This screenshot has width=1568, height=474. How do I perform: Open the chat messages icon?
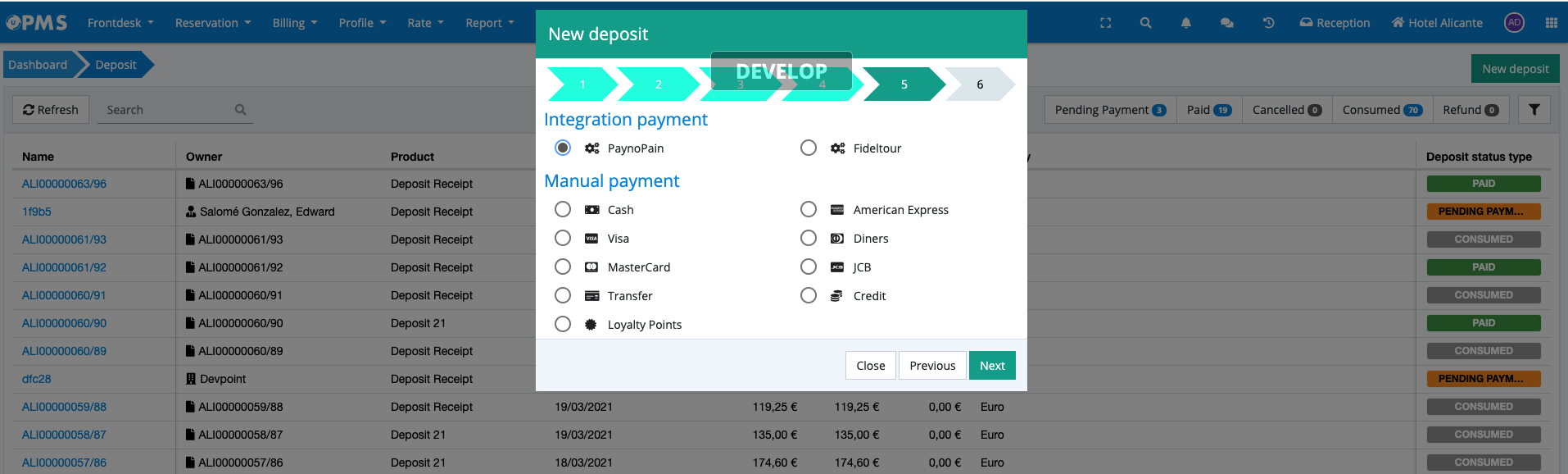coord(1226,23)
